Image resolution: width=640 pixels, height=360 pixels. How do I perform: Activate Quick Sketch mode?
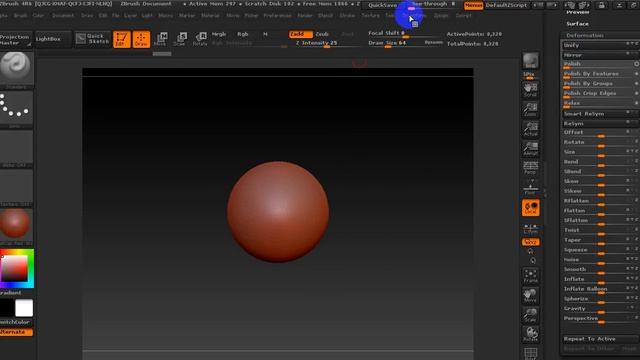coord(93,39)
